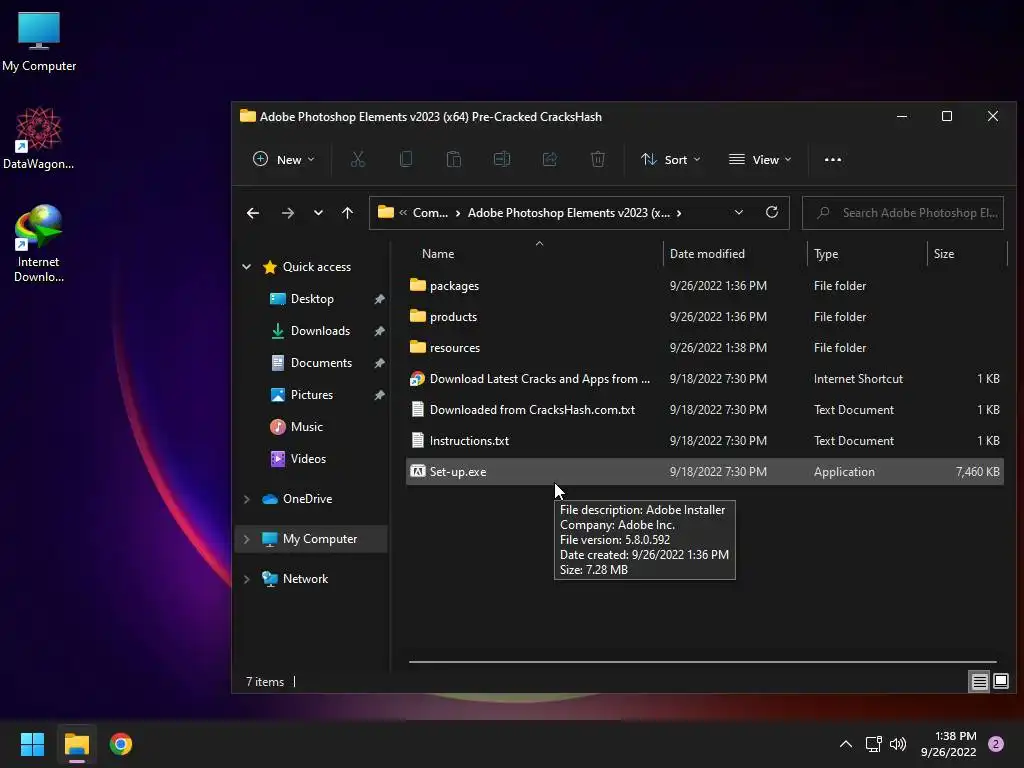Go up one folder level arrow
This screenshot has height=768, width=1024.
[347, 213]
